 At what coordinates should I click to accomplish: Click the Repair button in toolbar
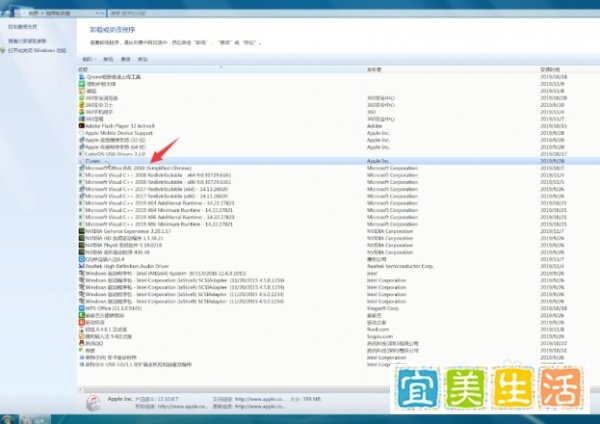click(x=142, y=59)
